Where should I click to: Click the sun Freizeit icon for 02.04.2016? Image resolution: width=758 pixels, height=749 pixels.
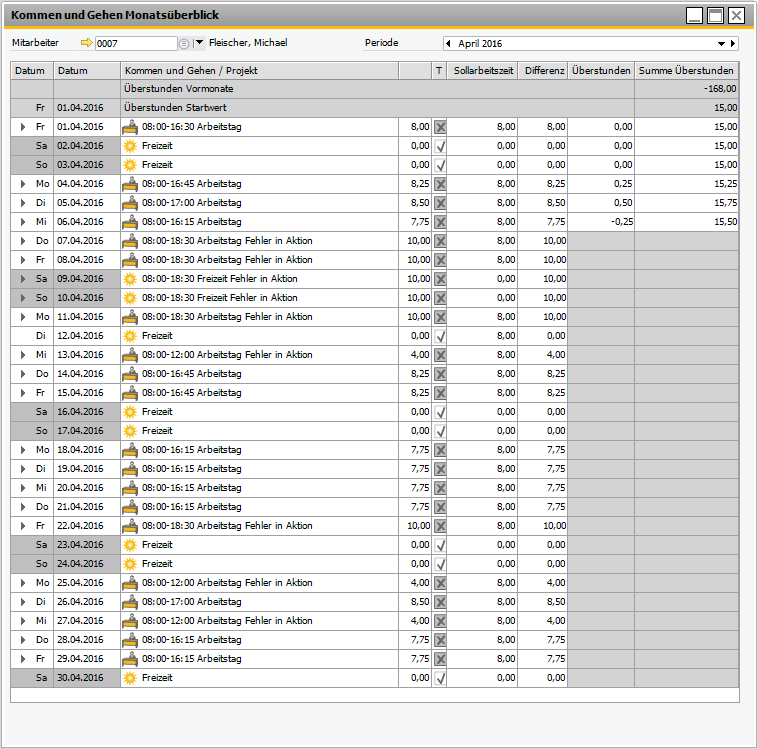point(130,146)
